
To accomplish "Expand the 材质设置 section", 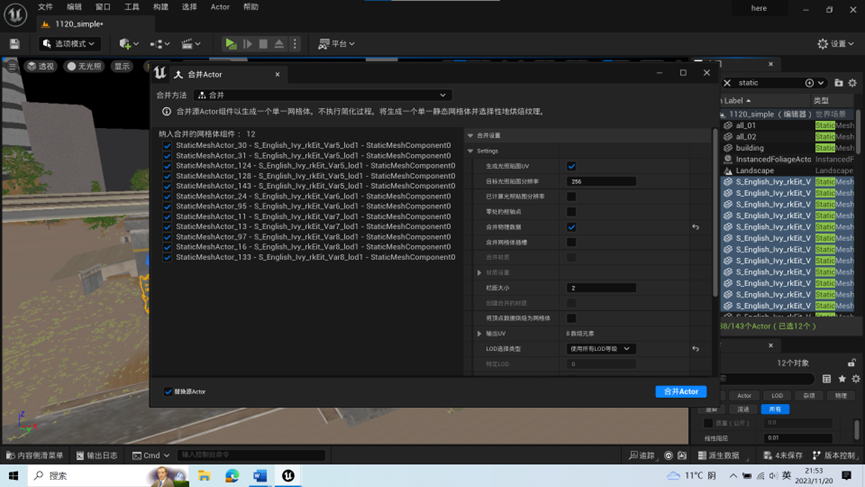I will [x=479, y=272].
